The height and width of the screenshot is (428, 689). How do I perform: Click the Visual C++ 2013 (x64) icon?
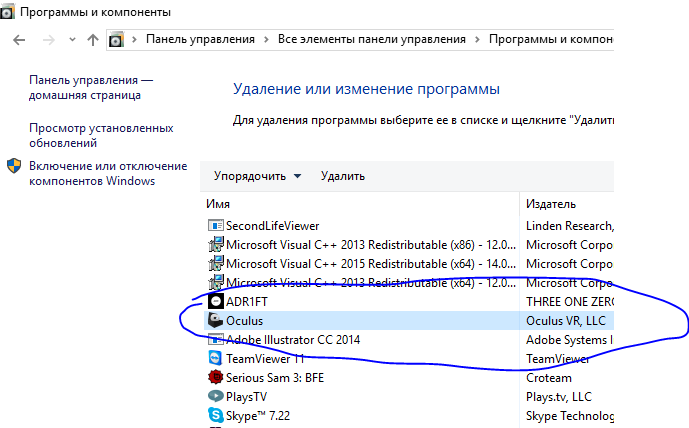(215, 283)
